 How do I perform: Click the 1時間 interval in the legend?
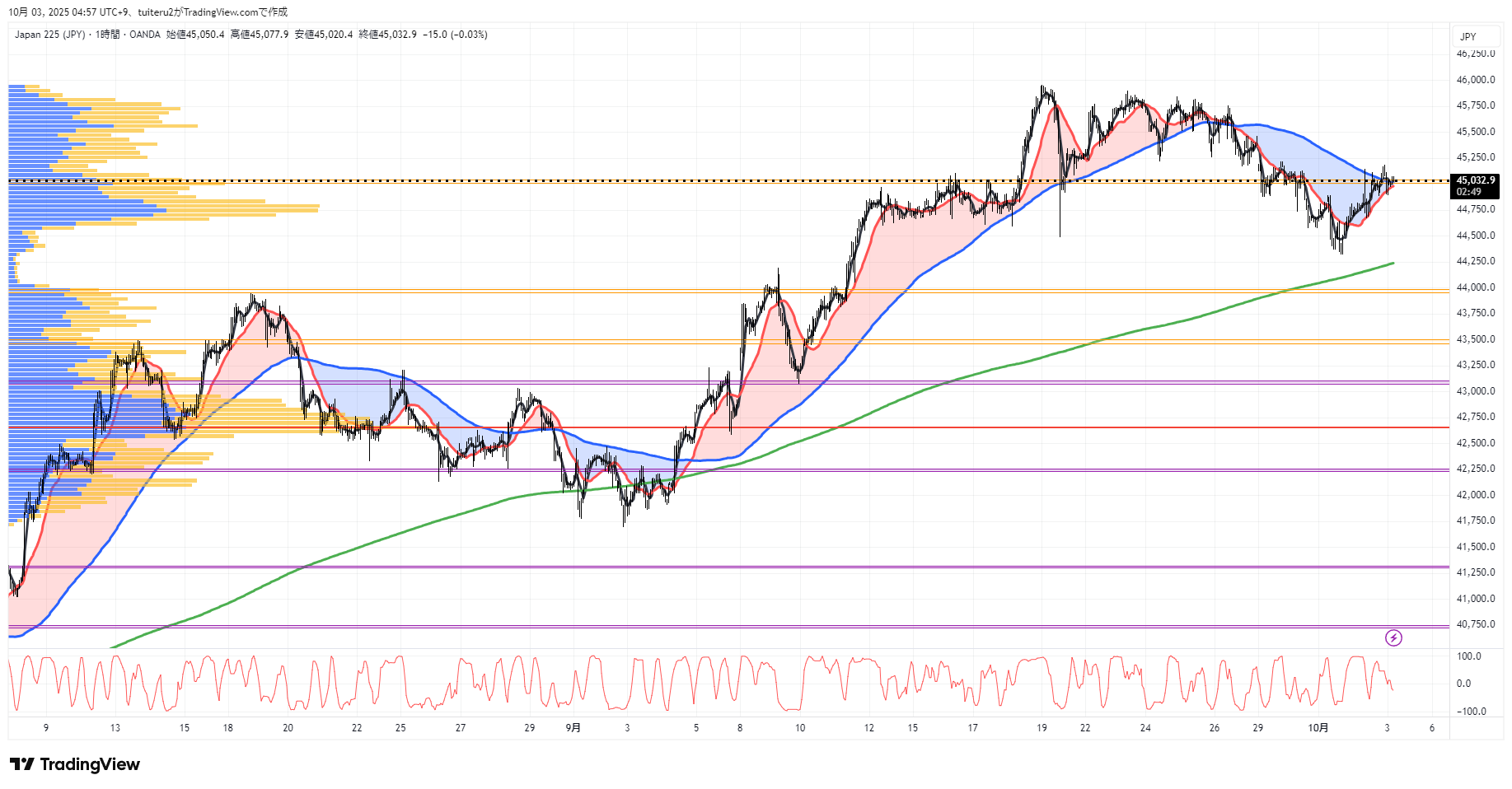pos(107,35)
